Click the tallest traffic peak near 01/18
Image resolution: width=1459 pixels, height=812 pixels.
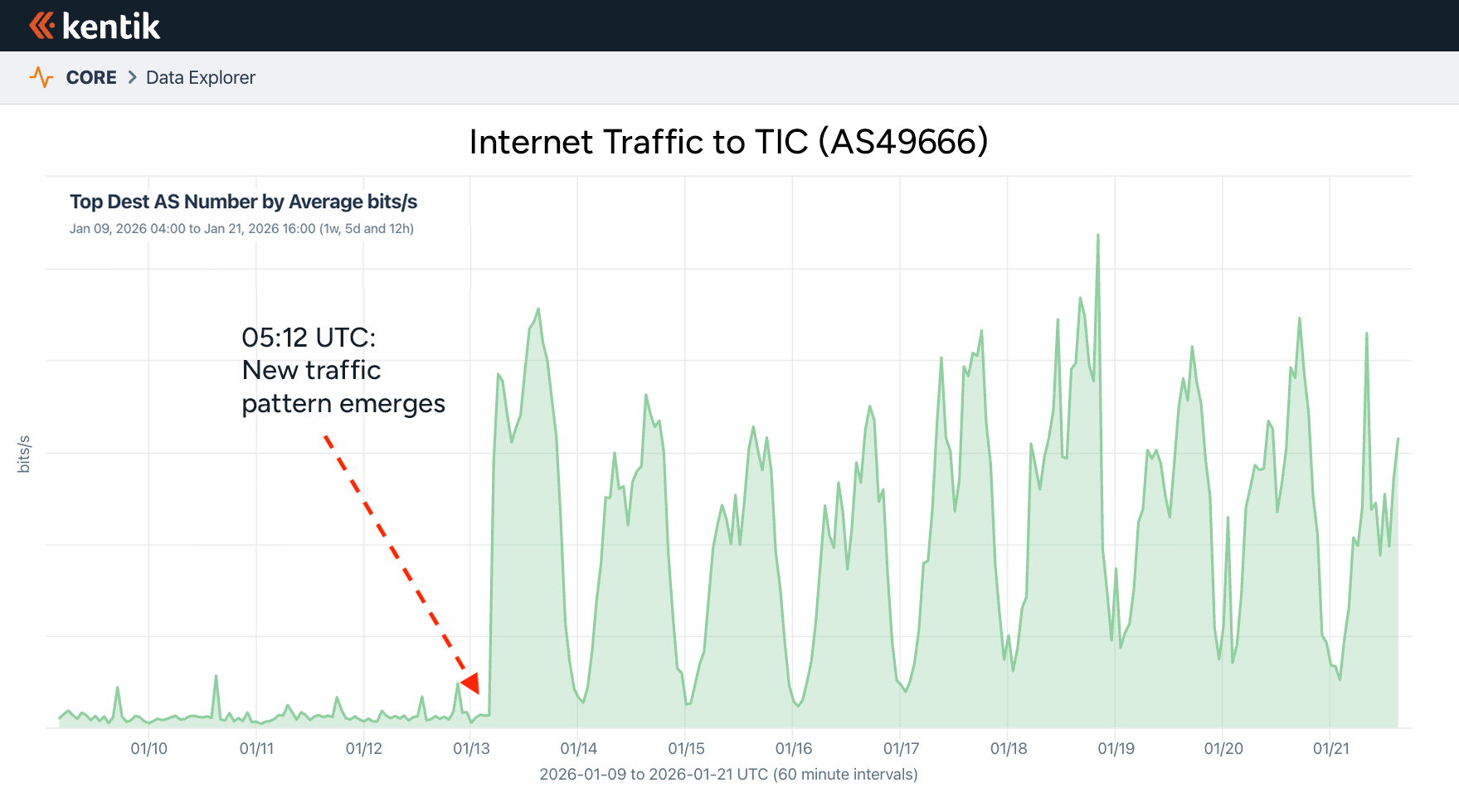click(x=1099, y=241)
